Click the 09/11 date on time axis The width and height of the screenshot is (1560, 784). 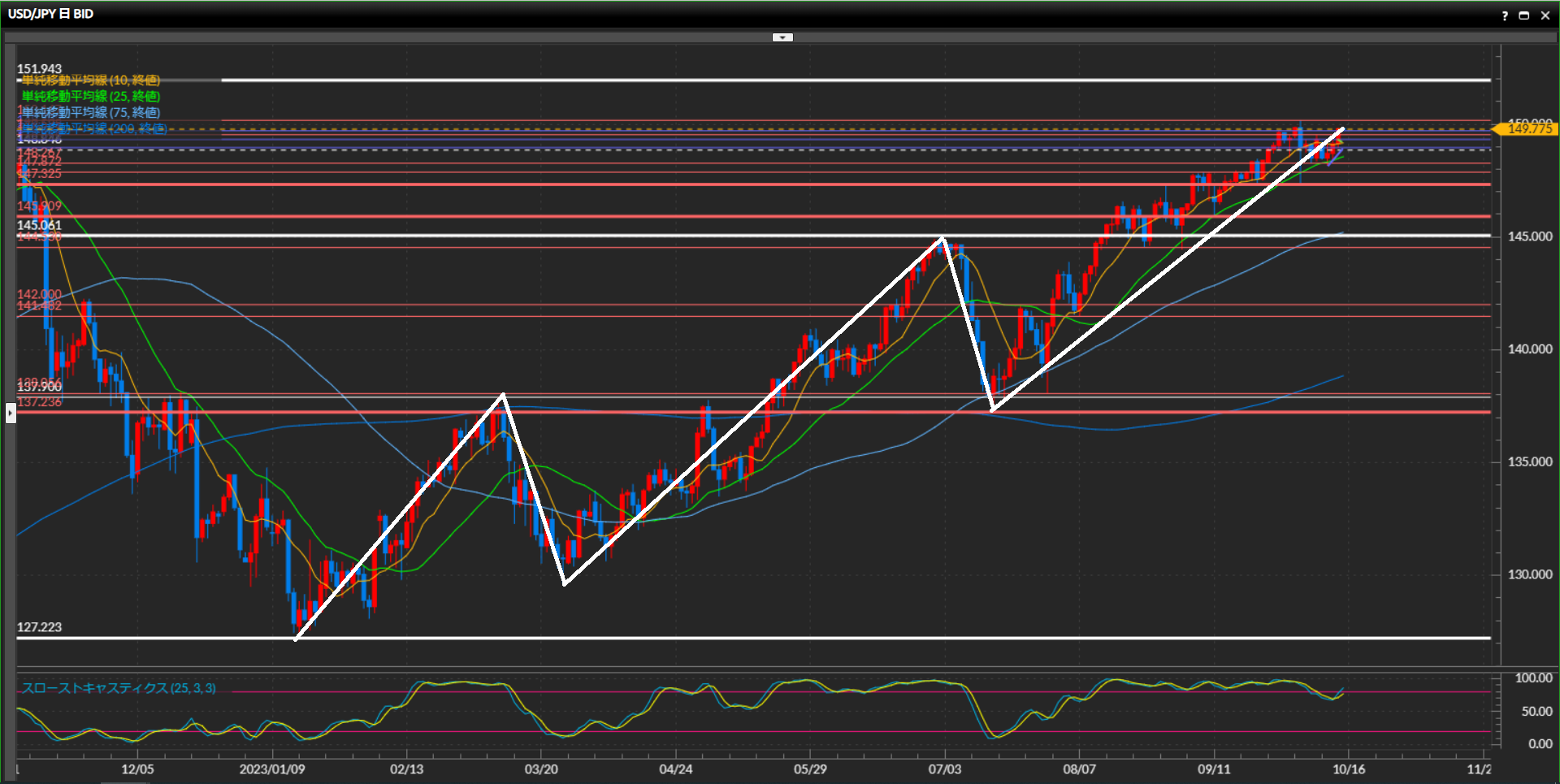coord(1214,769)
